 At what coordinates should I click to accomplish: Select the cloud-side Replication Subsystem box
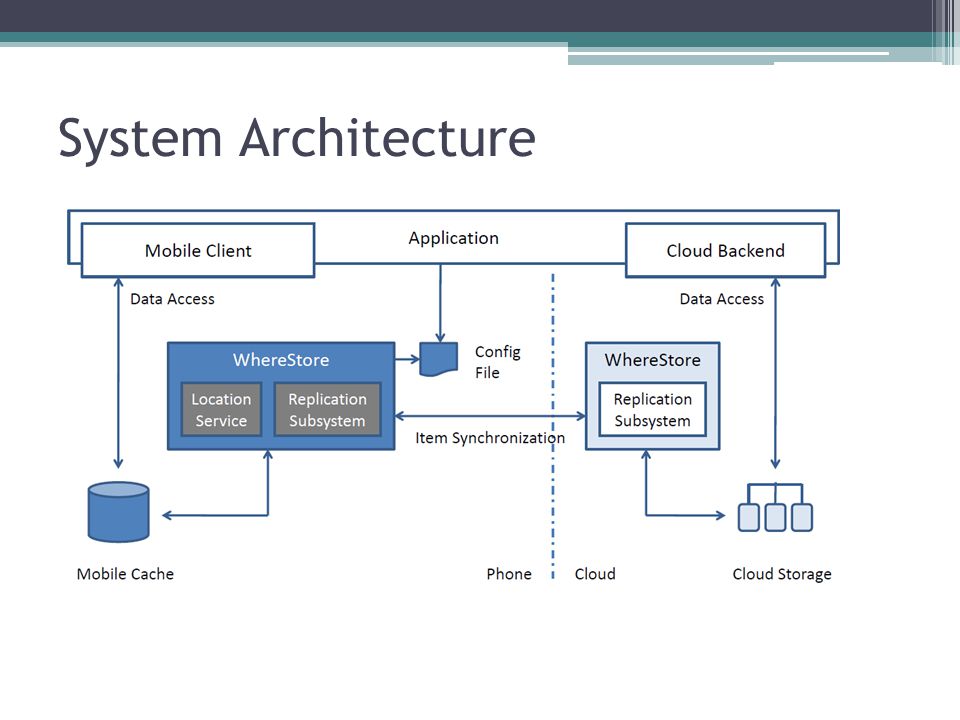653,410
